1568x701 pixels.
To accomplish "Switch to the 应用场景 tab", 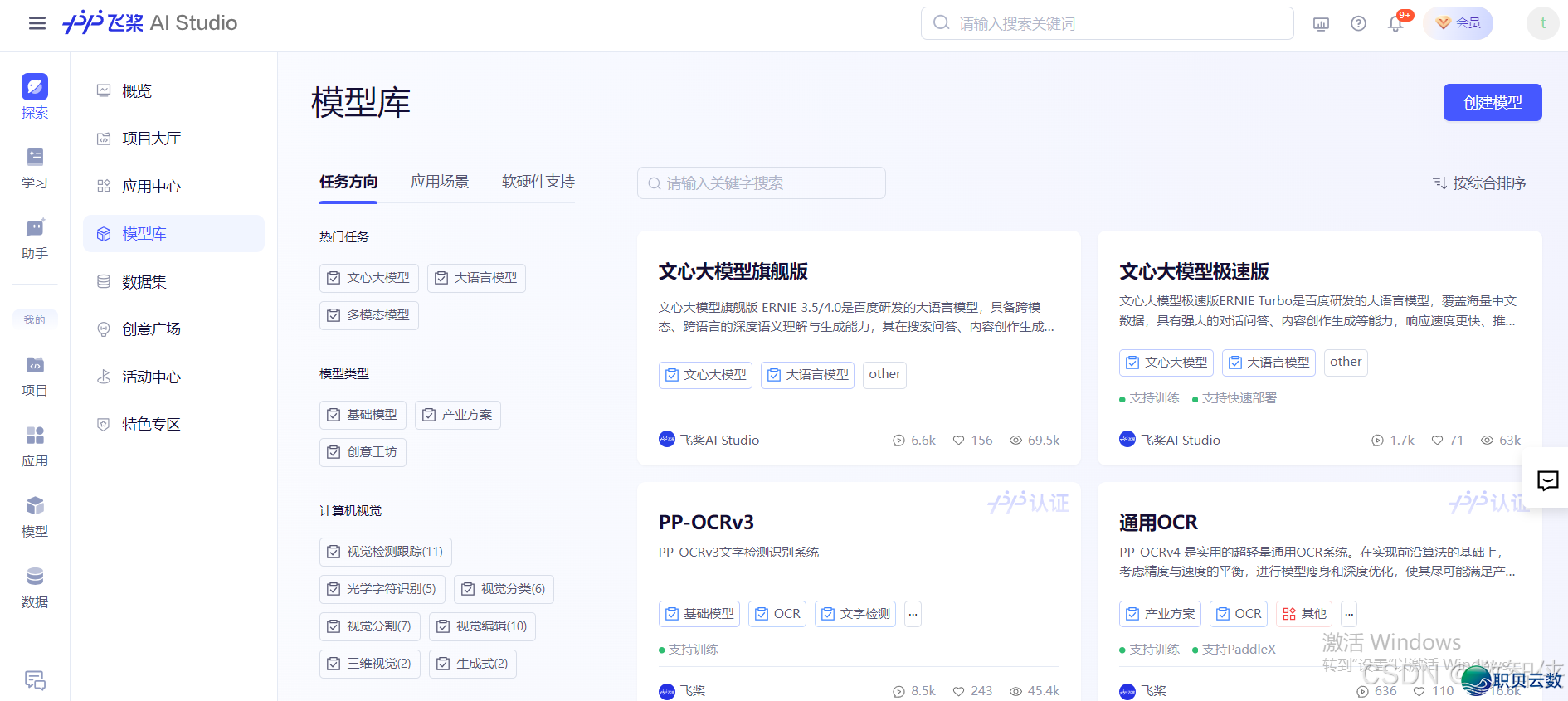I will click(440, 182).
